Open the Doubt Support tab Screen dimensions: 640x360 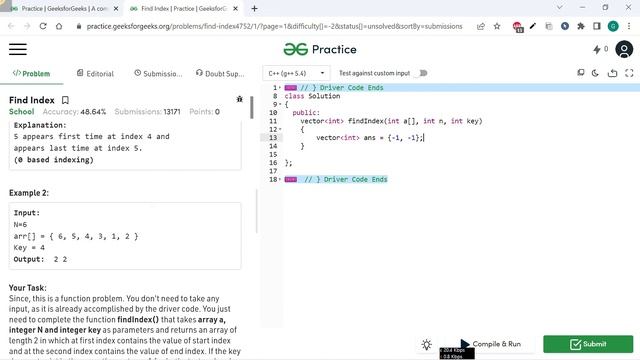point(220,73)
